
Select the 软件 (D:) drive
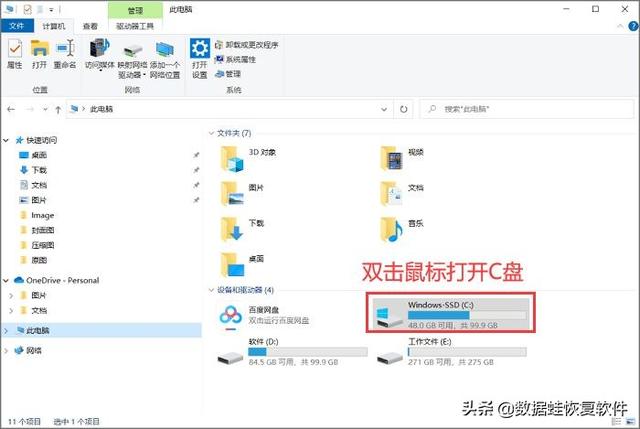tap(292, 352)
